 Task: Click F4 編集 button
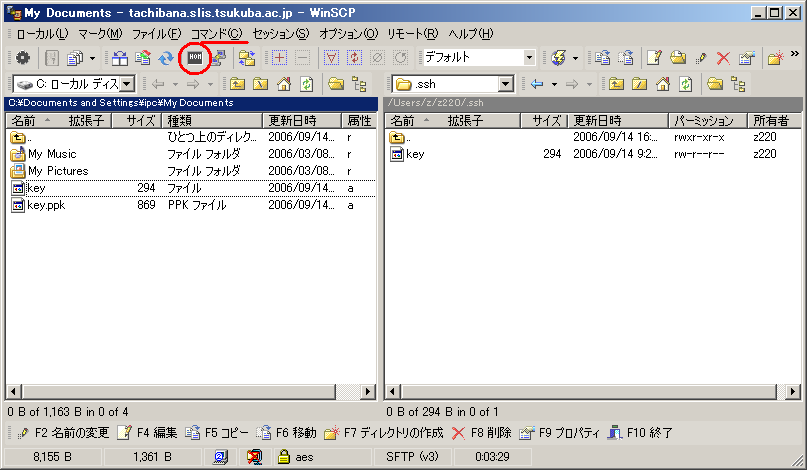click(x=147, y=433)
